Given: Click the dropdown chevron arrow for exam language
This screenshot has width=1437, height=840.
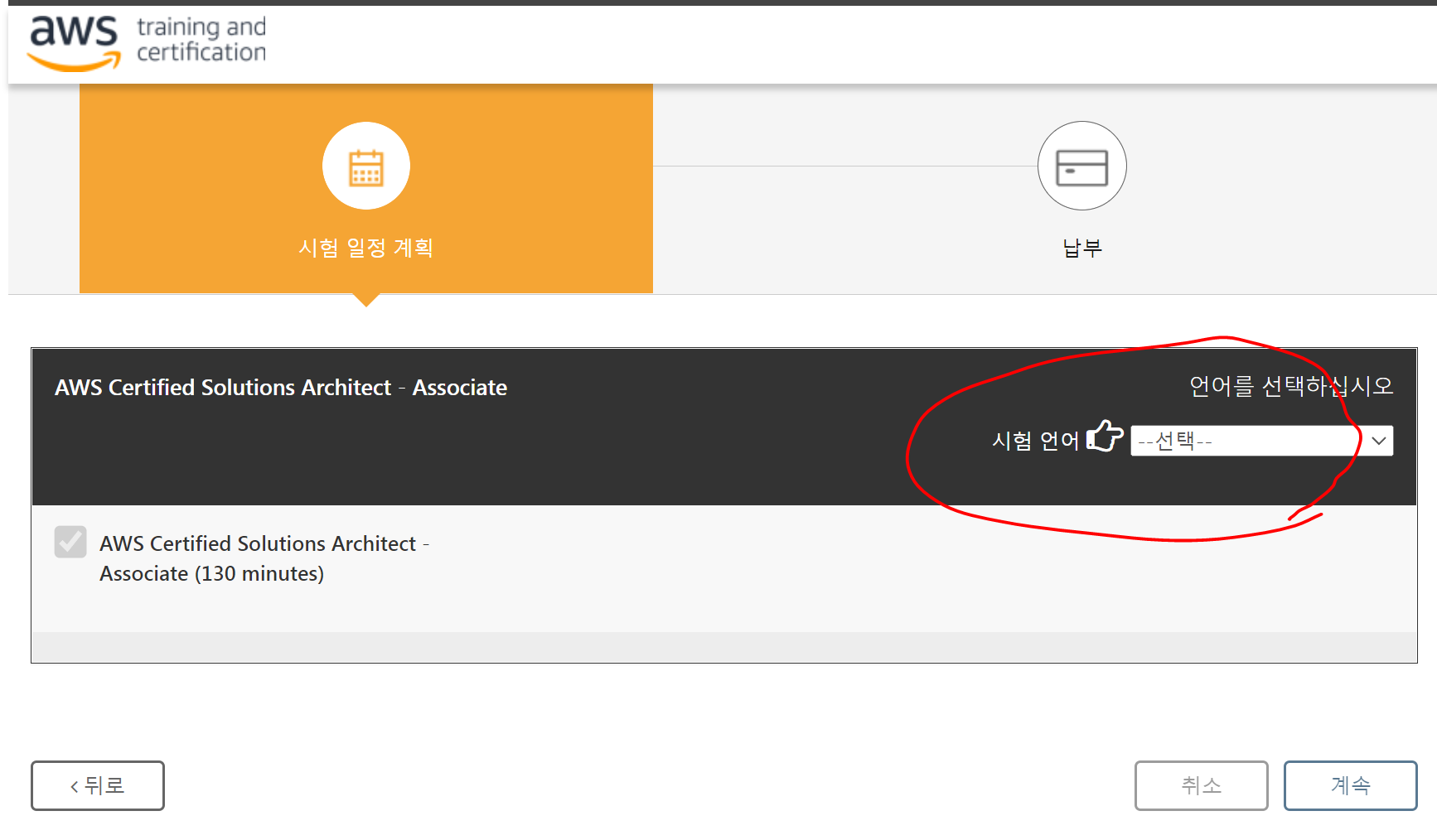Looking at the screenshot, I should click(x=1379, y=441).
